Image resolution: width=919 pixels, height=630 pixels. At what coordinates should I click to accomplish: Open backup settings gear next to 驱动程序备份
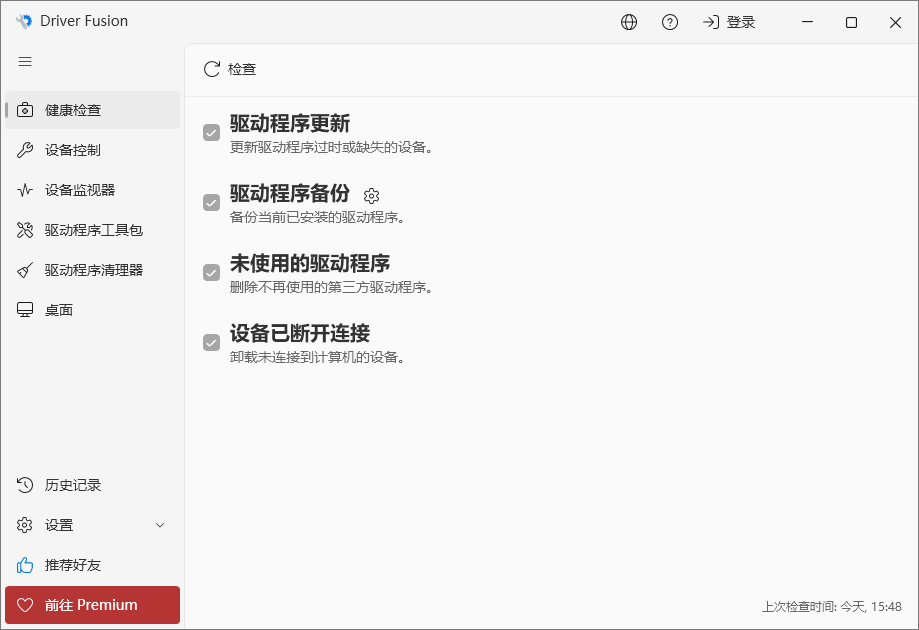(x=372, y=196)
